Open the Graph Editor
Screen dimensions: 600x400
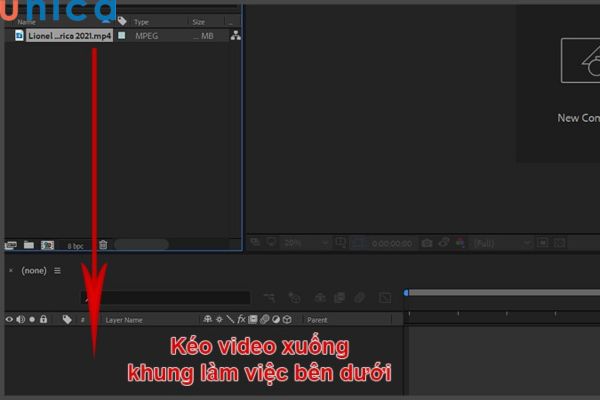(385, 297)
